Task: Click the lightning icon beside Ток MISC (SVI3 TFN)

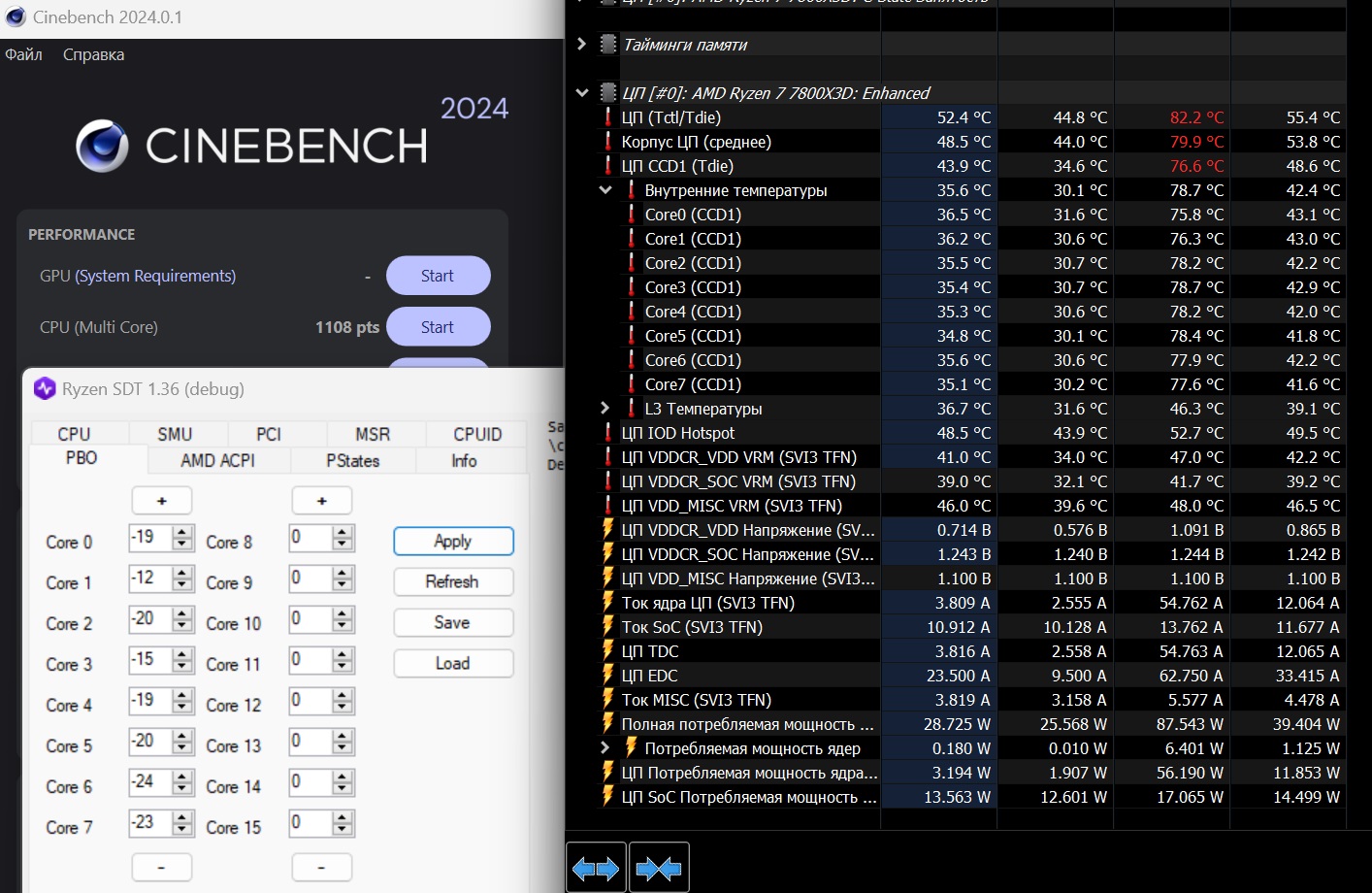Action: click(x=608, y=700)
